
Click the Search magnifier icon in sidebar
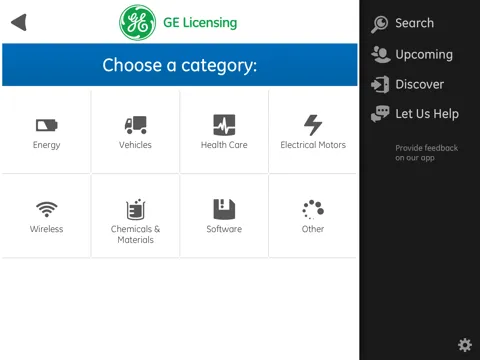379,24
